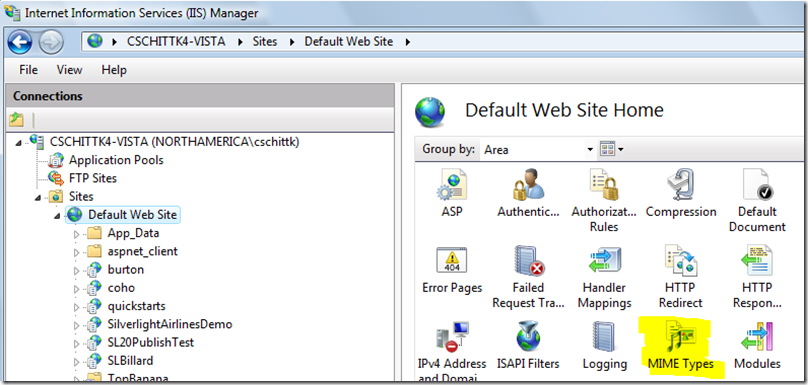Image resolution: width=808 pixels, height=385 pixels.
Task: Click the Back navigation arrow
Action: tap(20, 41)
